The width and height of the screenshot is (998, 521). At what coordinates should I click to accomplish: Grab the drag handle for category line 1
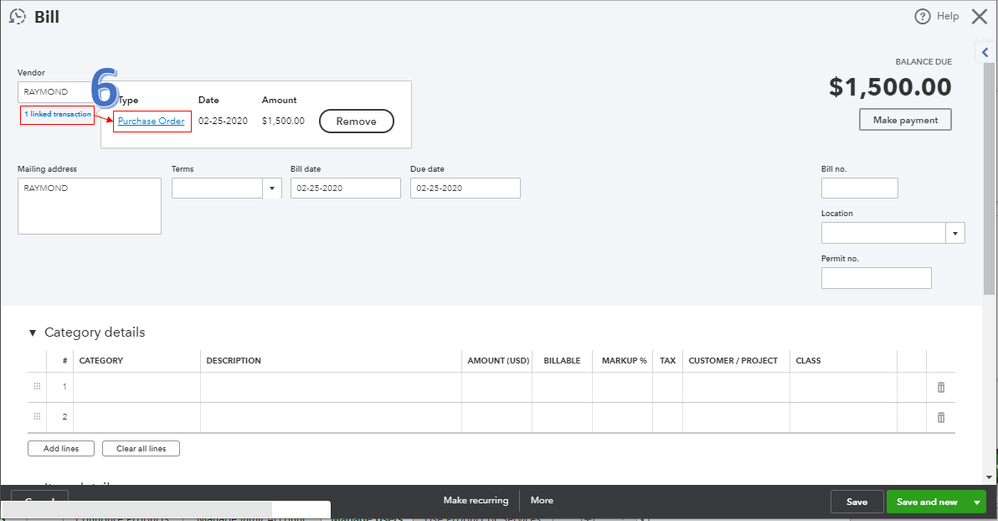[37, 386]
